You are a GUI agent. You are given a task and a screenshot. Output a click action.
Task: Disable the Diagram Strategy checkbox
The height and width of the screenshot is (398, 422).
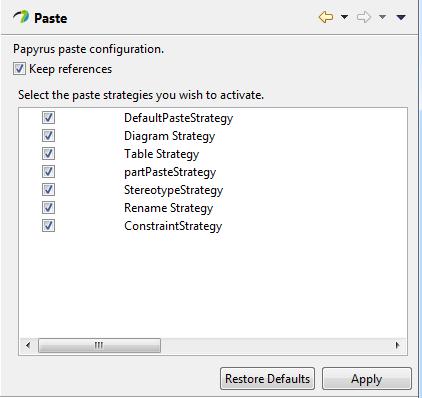(48, 136)
